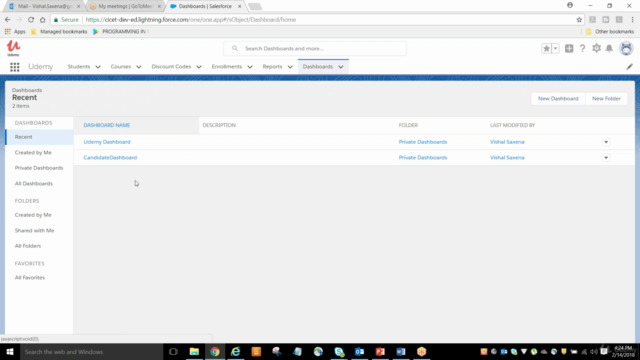Open Word from the taskbar
Image resolution: width=640 pixels, height=360 pixels.
click(401, 352)
